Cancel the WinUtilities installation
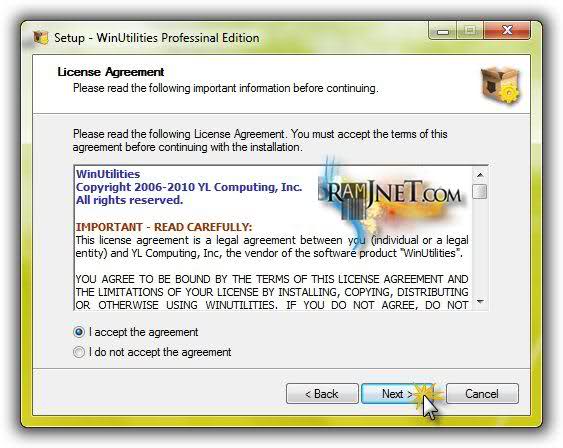 [x=482, y=394]
